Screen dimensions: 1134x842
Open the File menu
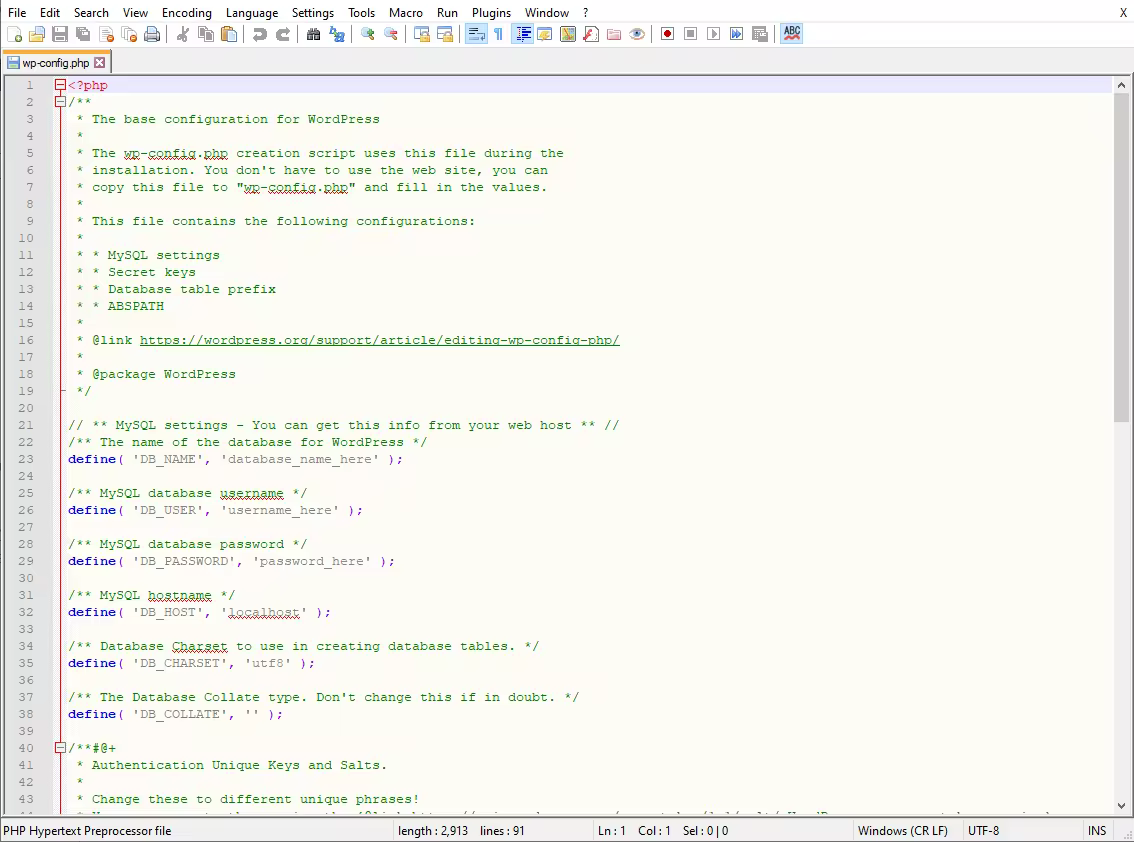pyautogui.click(x=17, y=12)
